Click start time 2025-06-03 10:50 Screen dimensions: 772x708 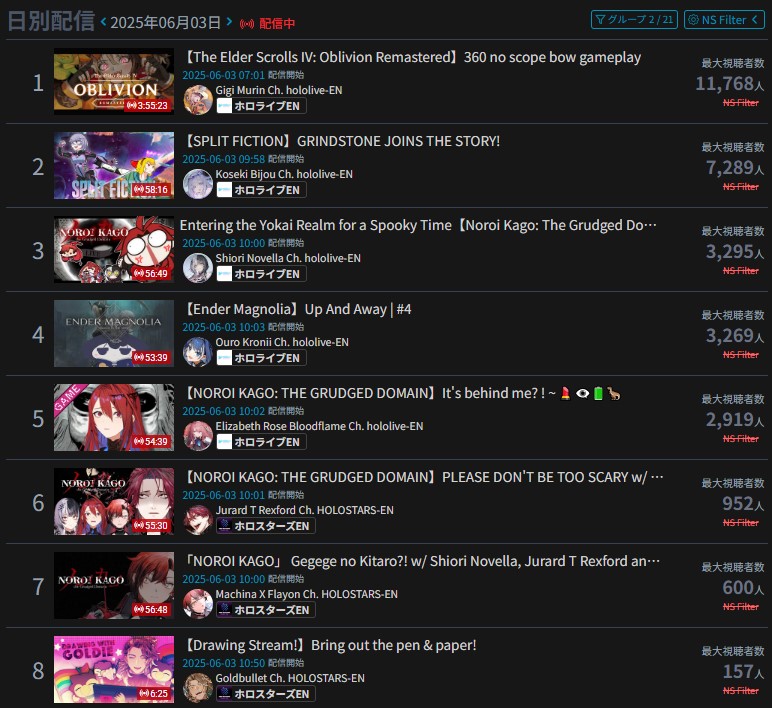(224, 663)
